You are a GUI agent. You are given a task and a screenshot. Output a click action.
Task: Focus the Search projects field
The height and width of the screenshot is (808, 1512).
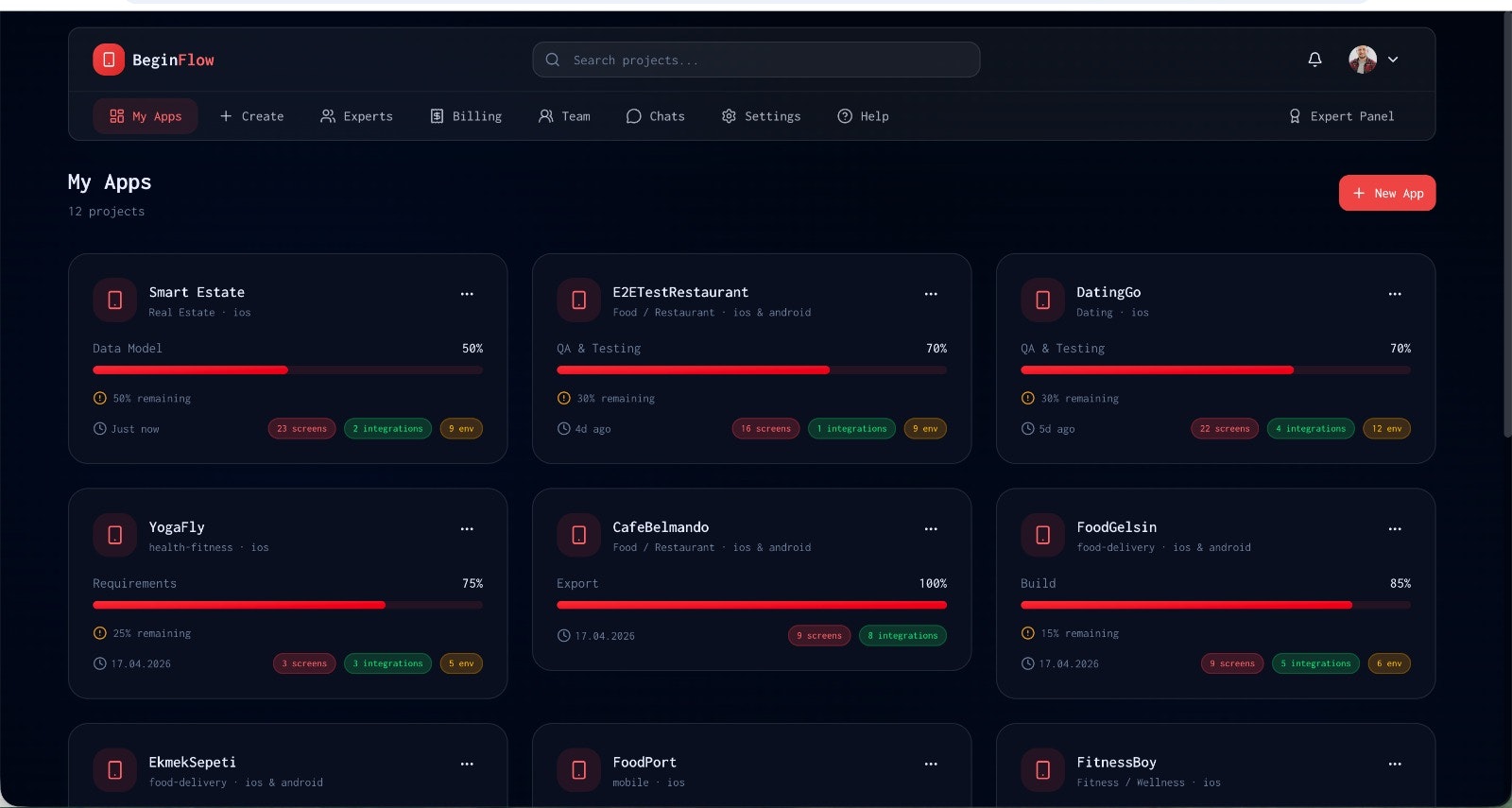tap(756, 60)
